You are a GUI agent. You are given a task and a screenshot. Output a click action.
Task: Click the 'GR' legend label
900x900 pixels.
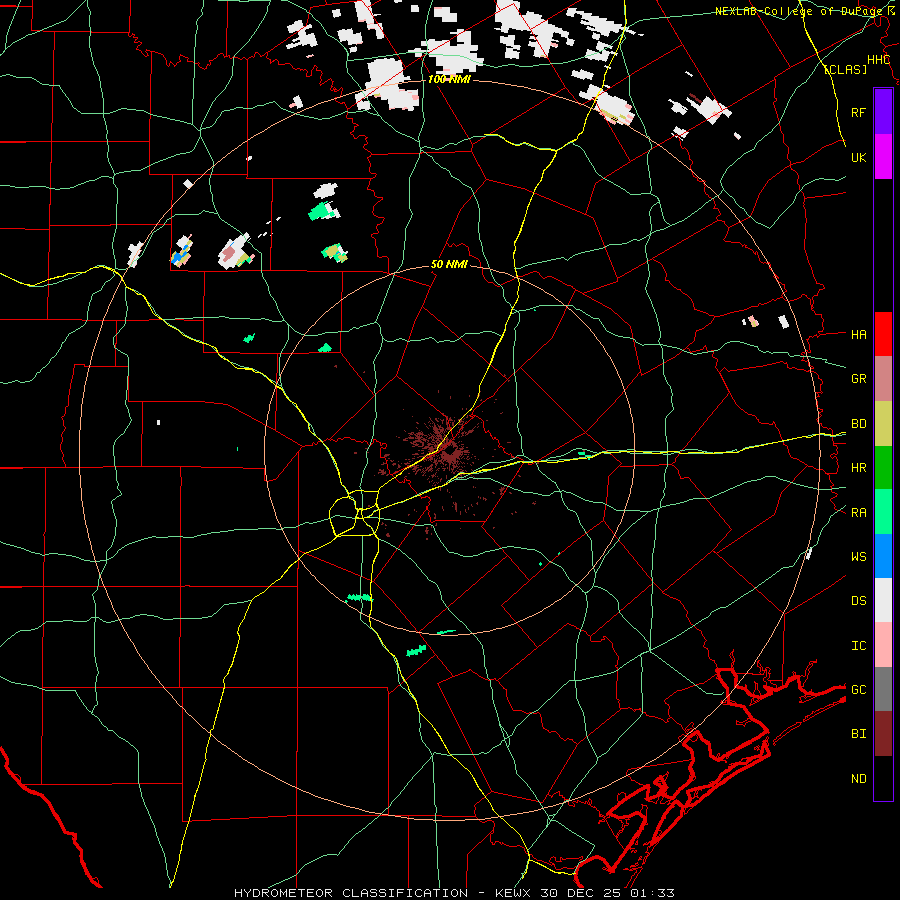coord(858,379)
